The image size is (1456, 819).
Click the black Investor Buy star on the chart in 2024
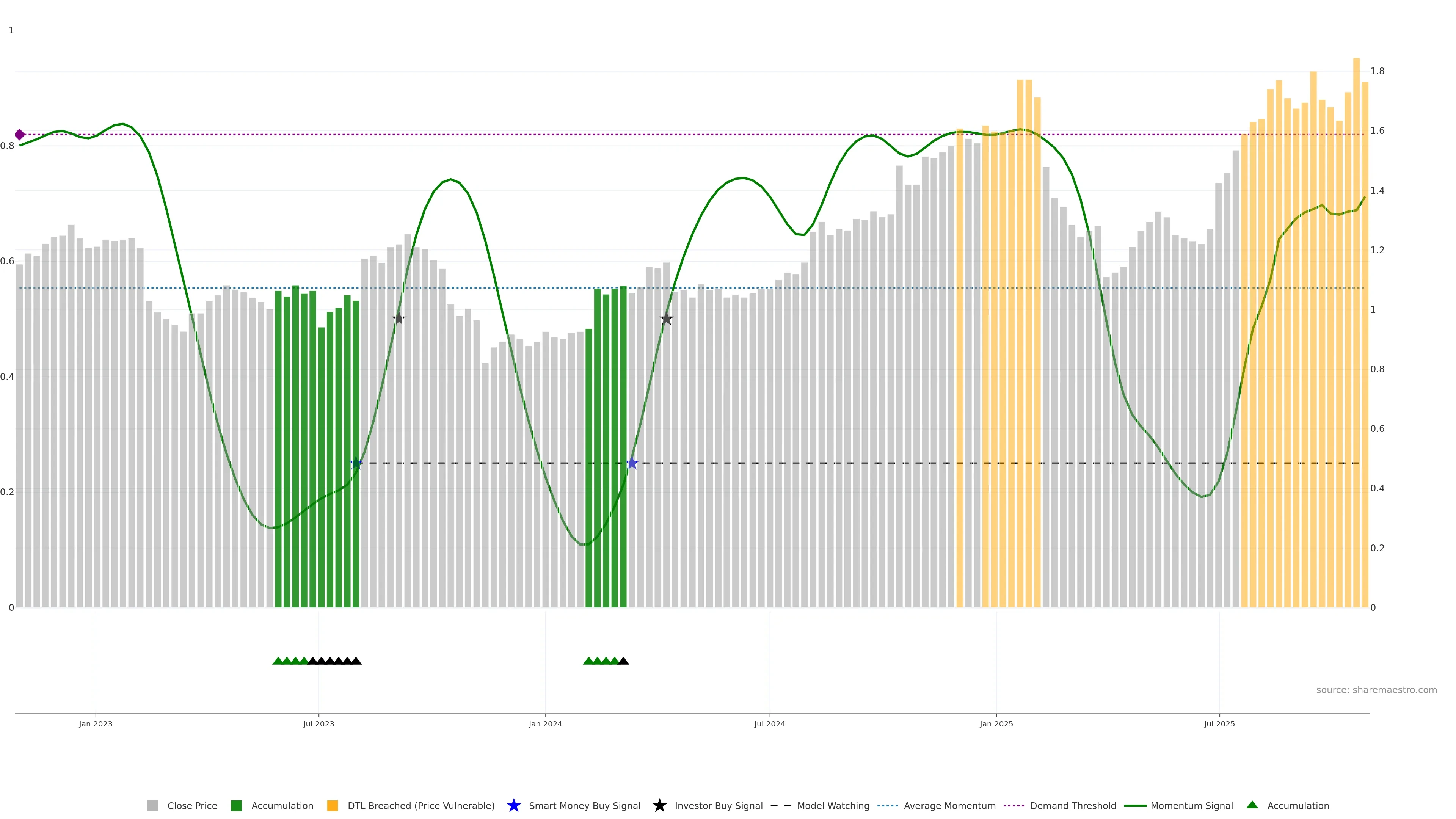click(667, 319)
